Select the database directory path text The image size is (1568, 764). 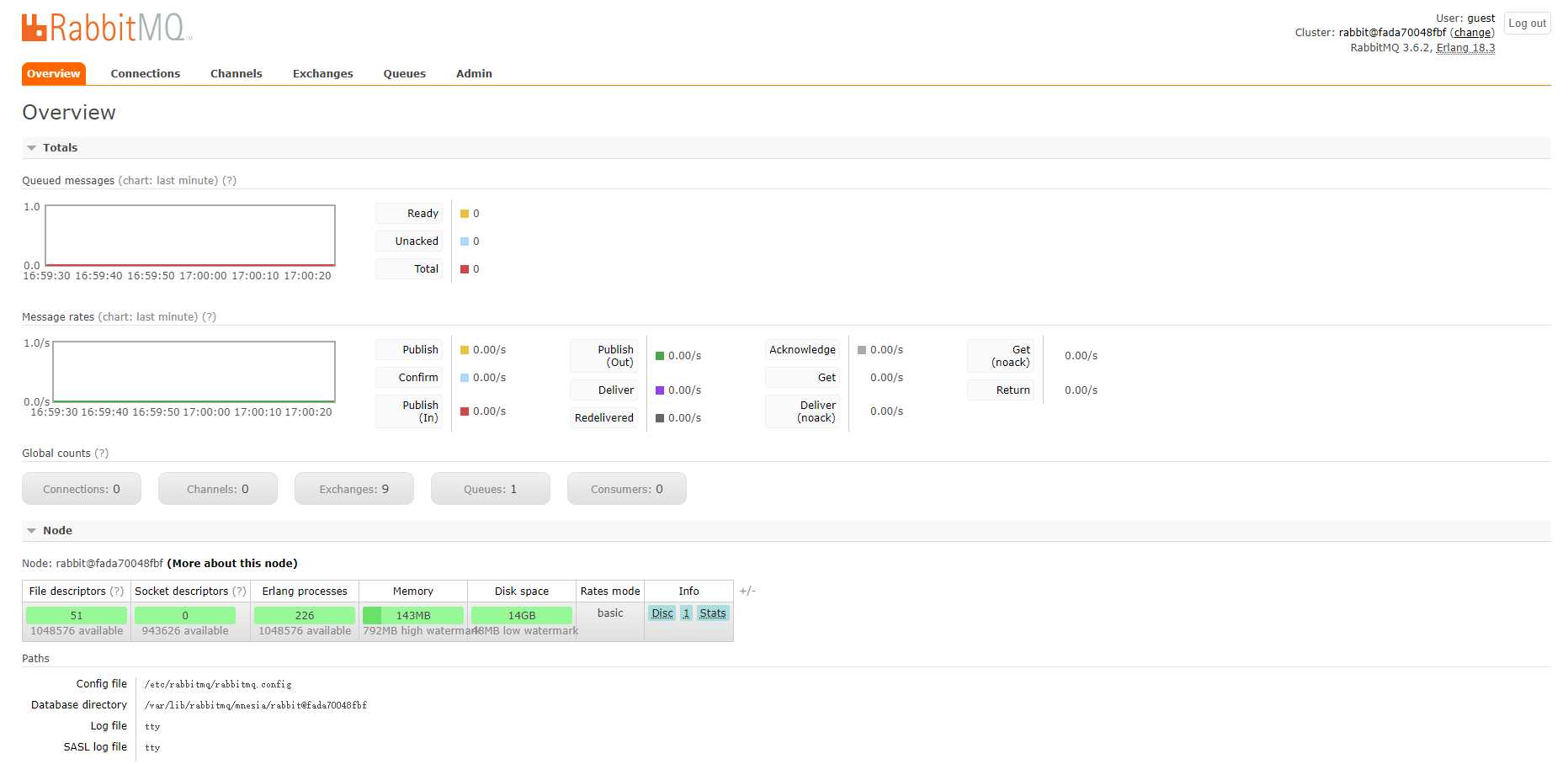tap(256, 706)
